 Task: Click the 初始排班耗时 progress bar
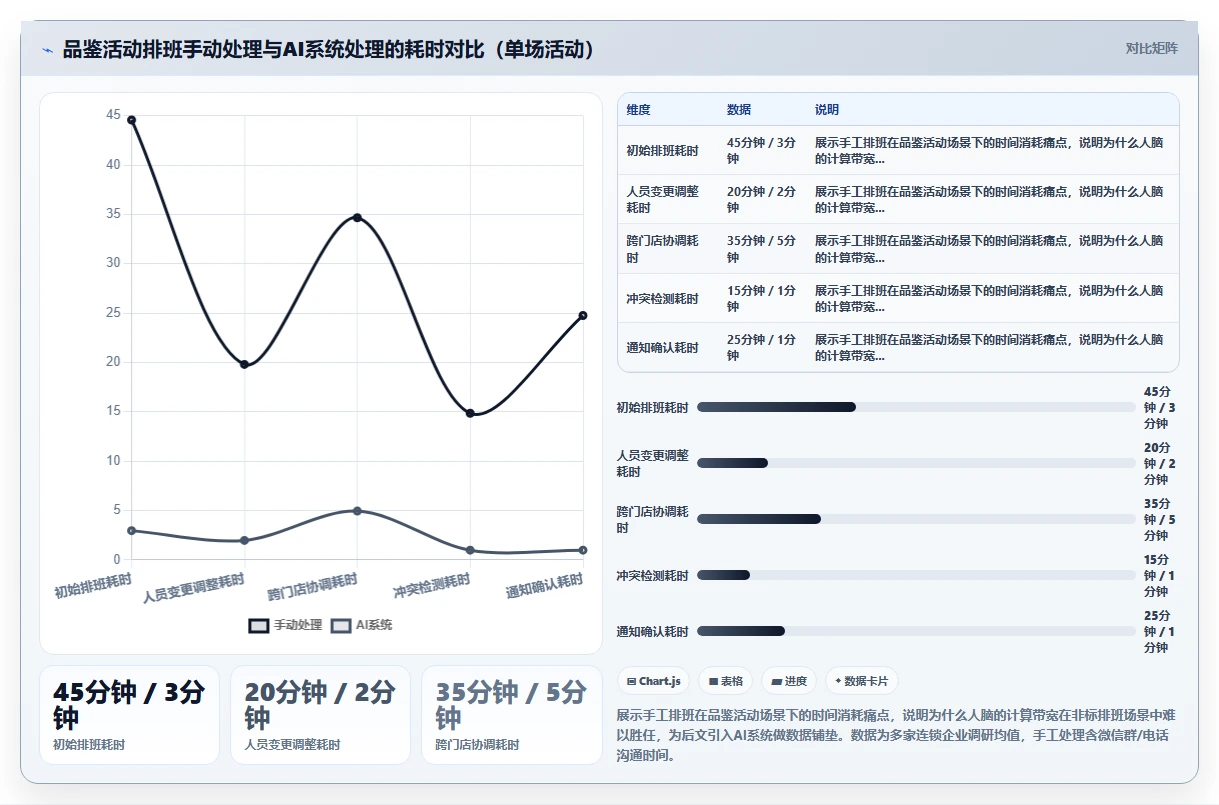(916, 407)
